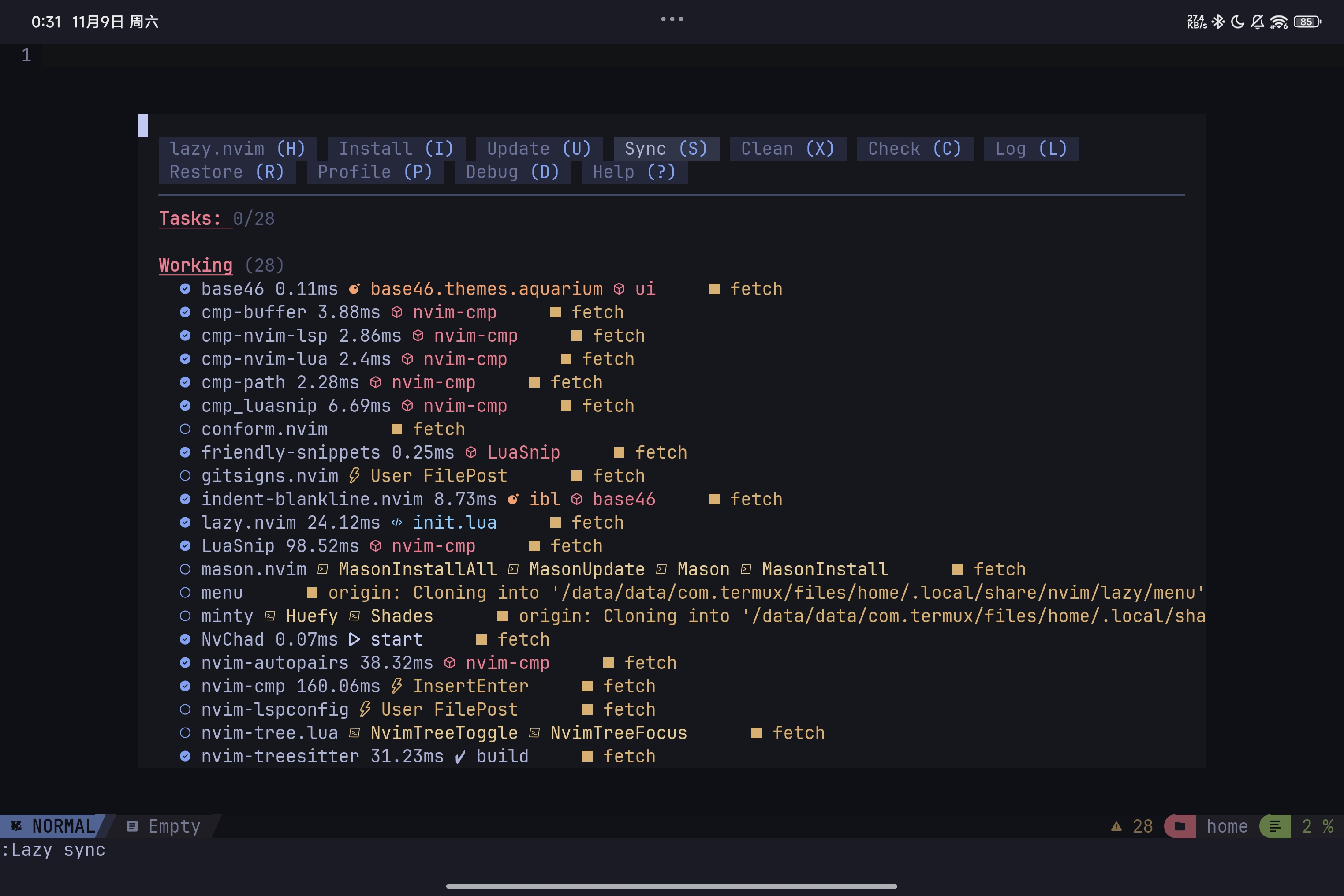1344x896 pixels.
Task: Select the Update (U) tab
Action: pos(539,149)
